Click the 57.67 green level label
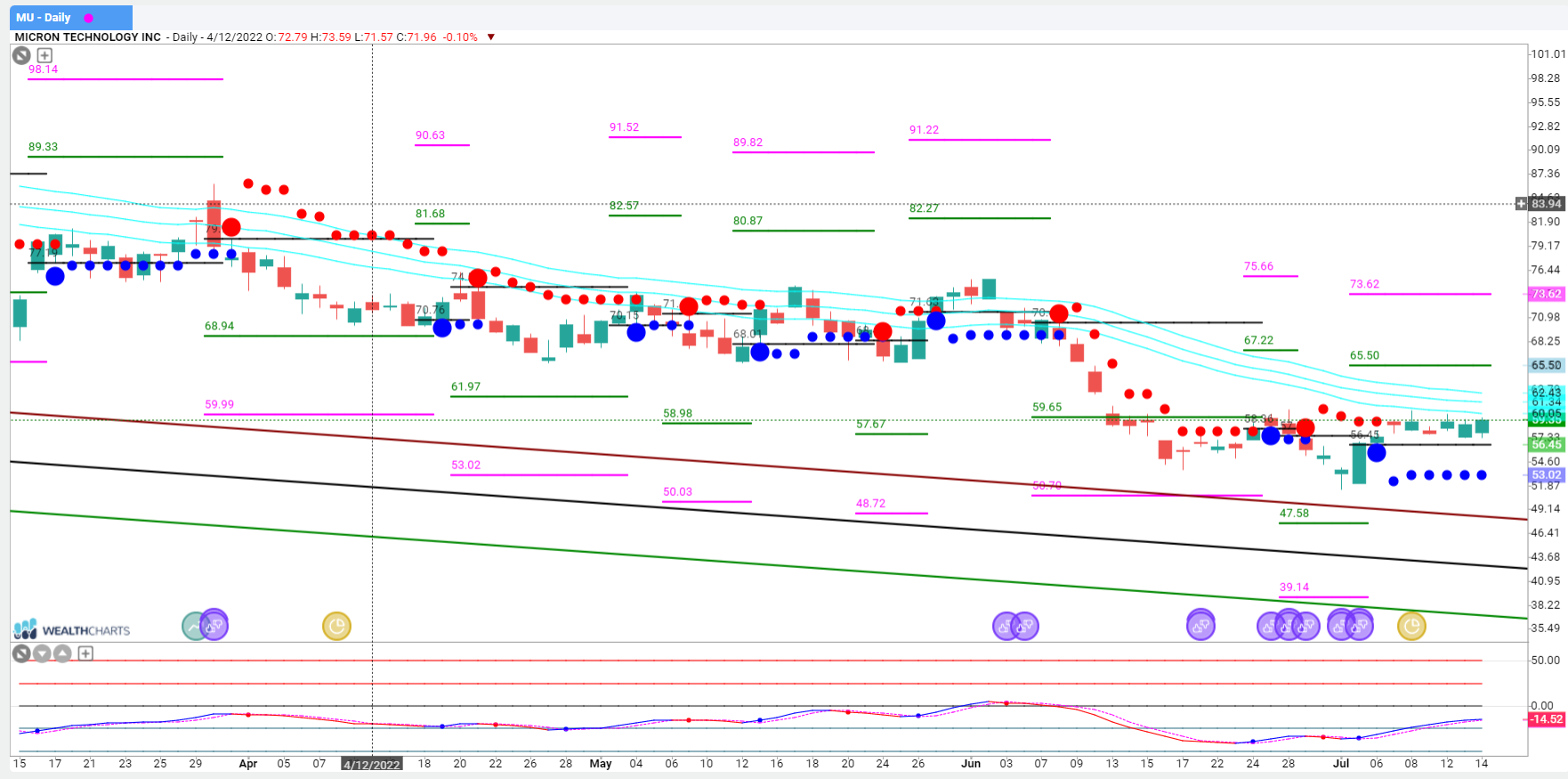 coord(870,424)
